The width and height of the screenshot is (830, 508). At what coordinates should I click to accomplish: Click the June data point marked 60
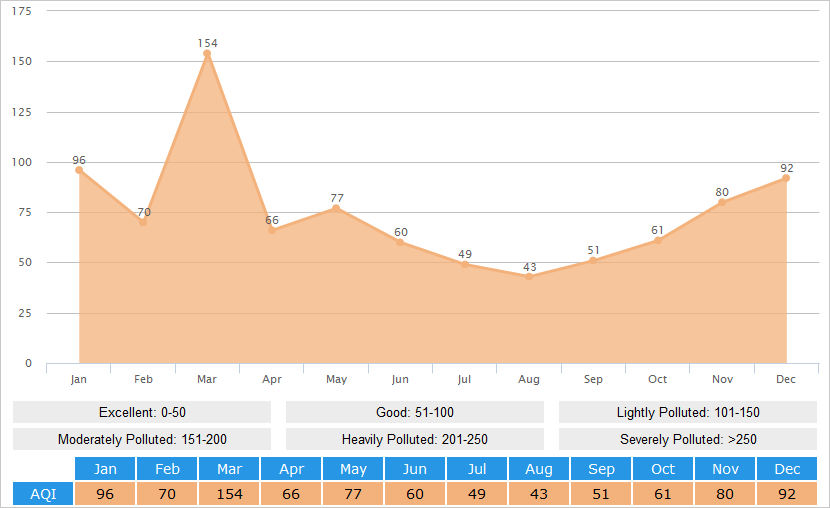pyautogui.click(x=400, y=242)
